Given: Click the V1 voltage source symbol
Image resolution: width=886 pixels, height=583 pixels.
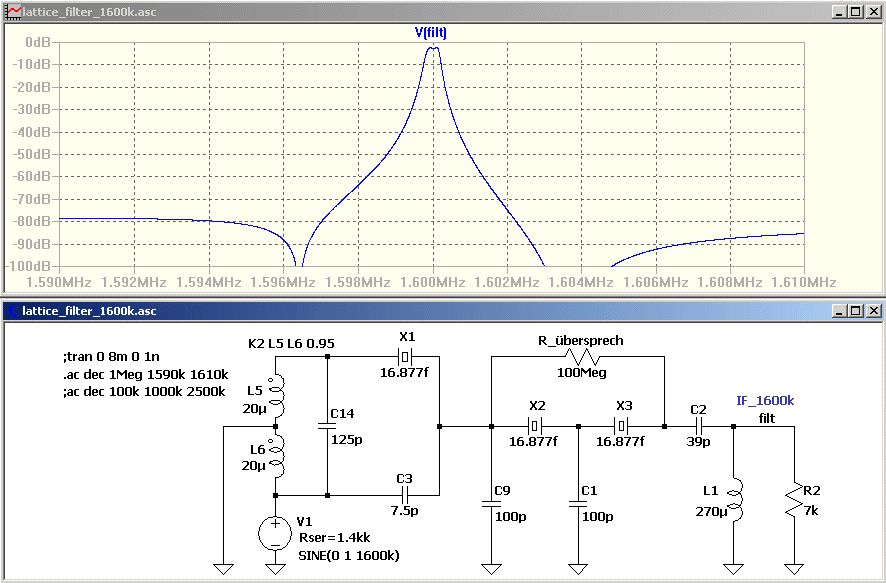Looking at the screenshot, I should (275, 533).
